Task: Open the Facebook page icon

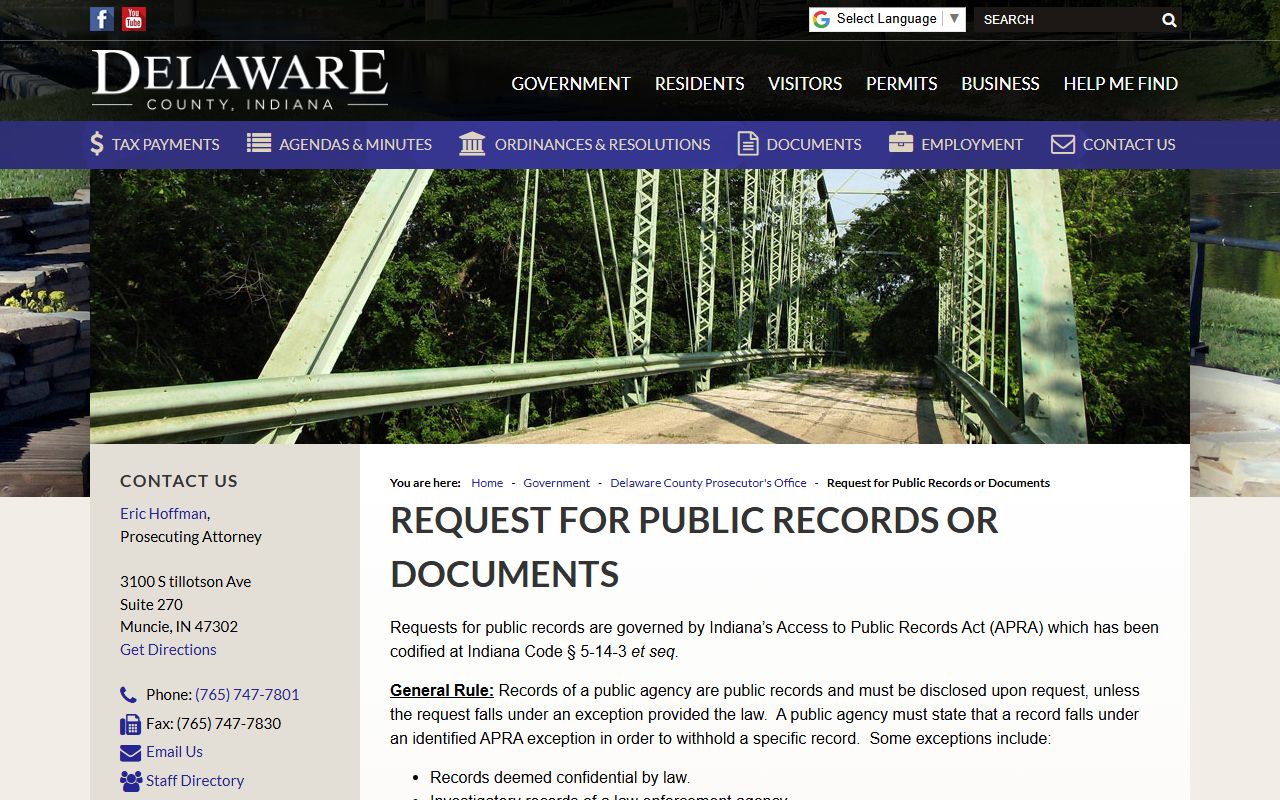Action: click(102, 19)
